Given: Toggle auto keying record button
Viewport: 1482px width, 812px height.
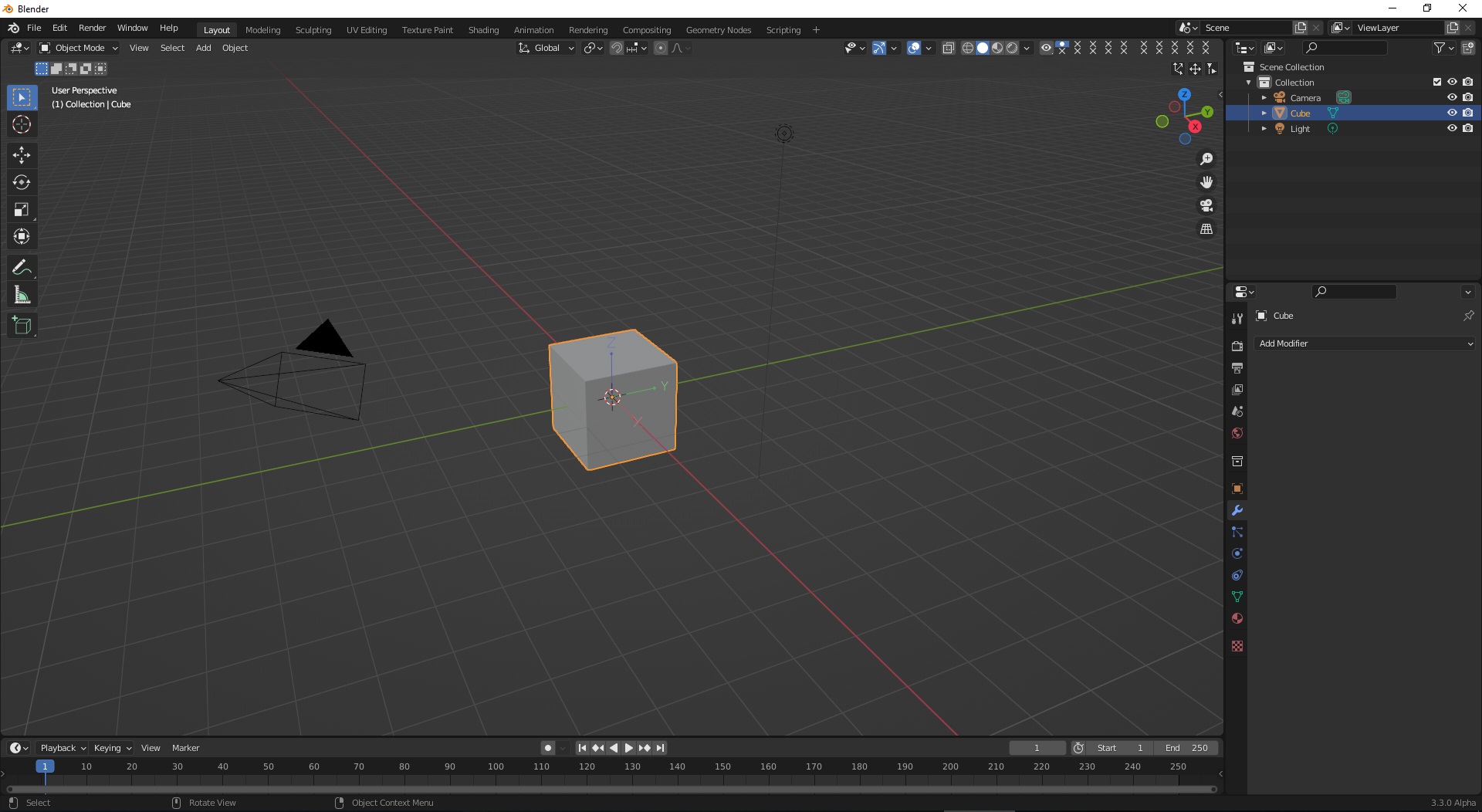Looking at the screenshot, I should click(x=548, y=748).
